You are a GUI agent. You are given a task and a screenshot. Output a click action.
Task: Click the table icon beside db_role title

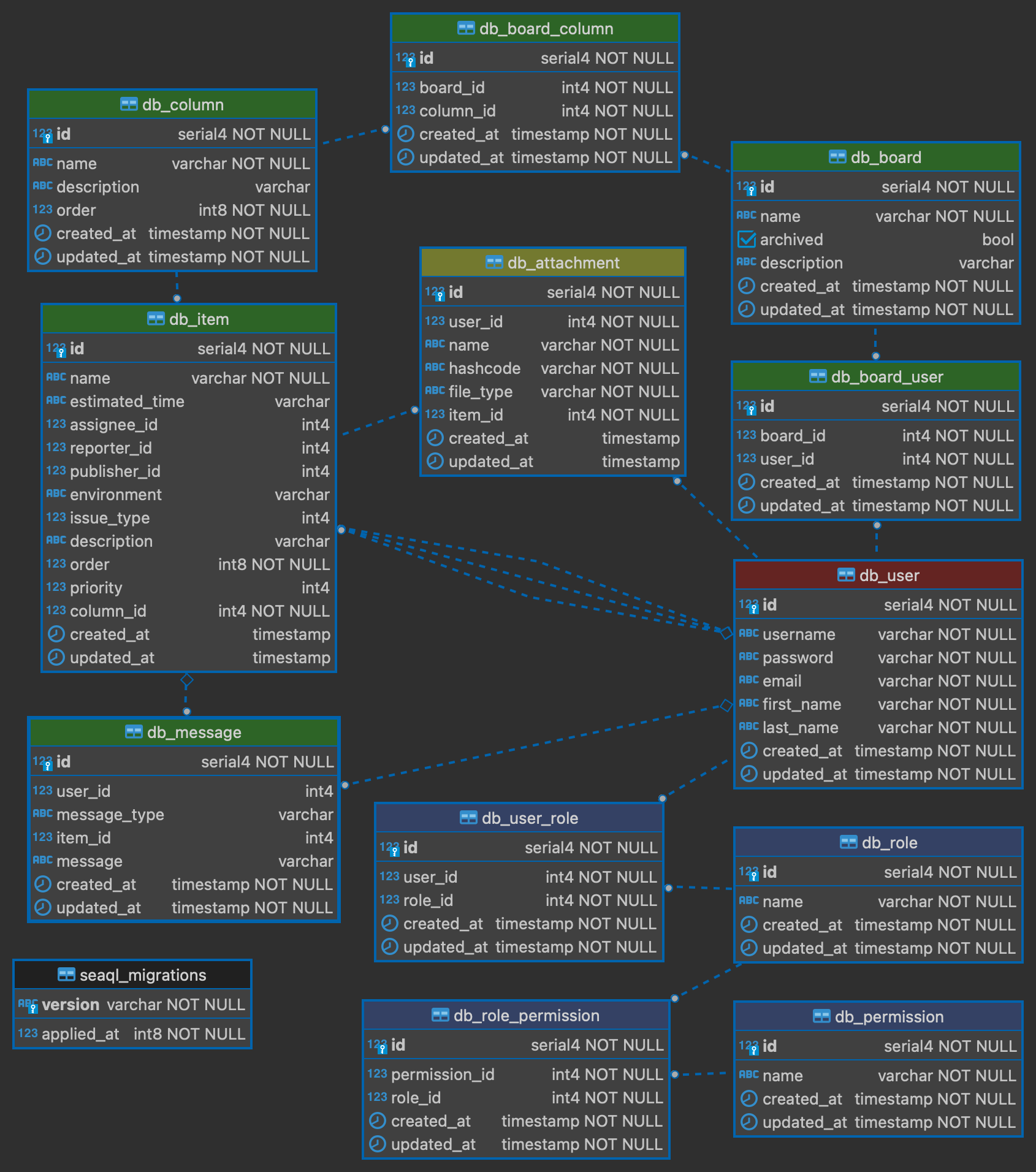(848, 843)
